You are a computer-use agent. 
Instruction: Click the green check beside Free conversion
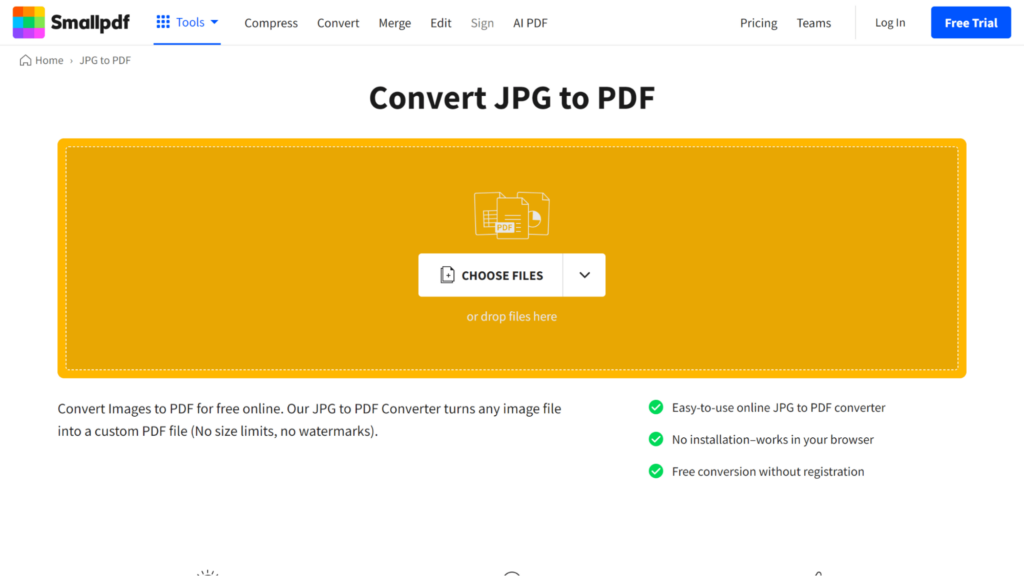656,472
